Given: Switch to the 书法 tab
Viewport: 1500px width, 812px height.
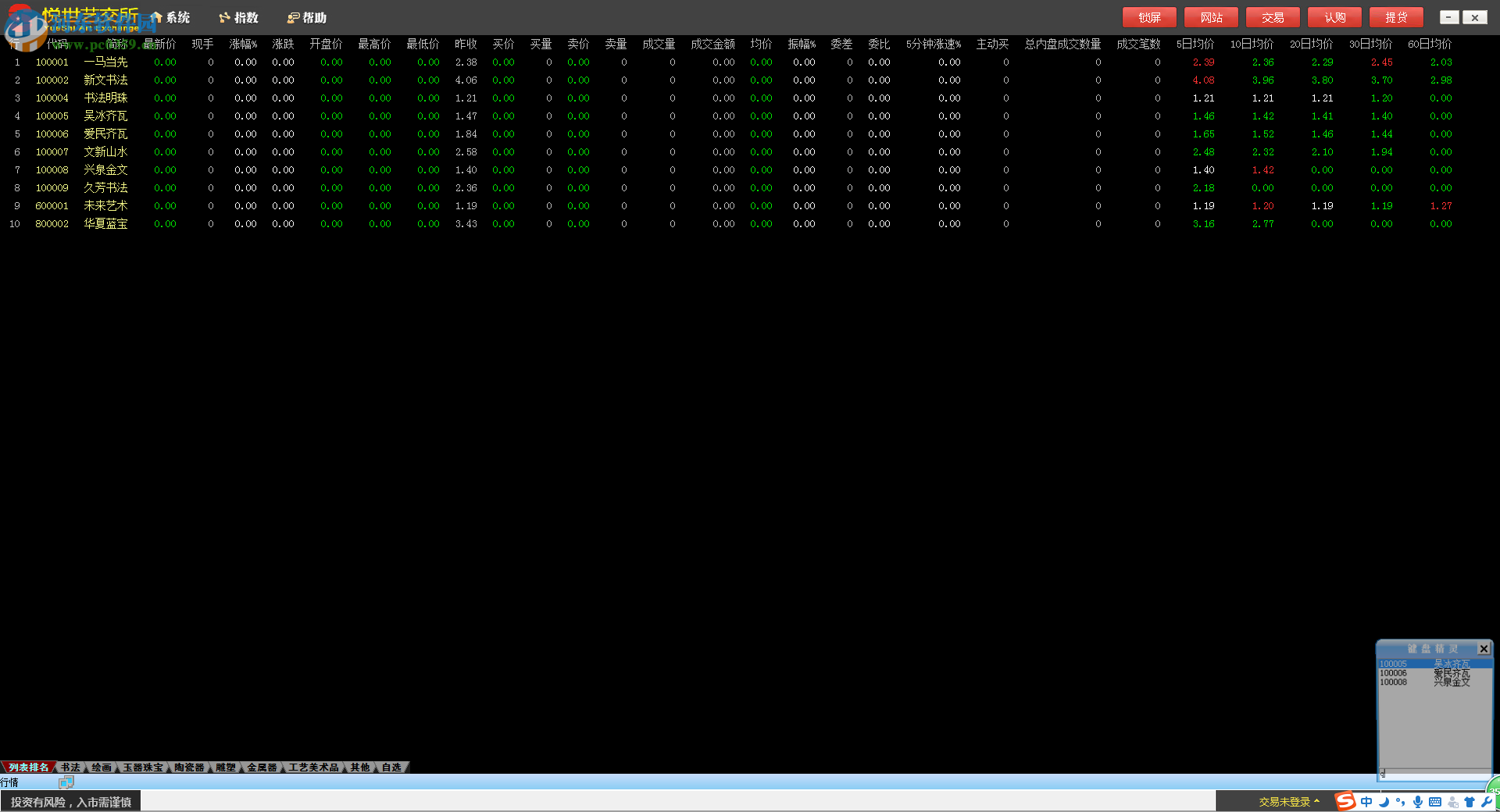Looking at the screenshot, I should pos(70,767).
